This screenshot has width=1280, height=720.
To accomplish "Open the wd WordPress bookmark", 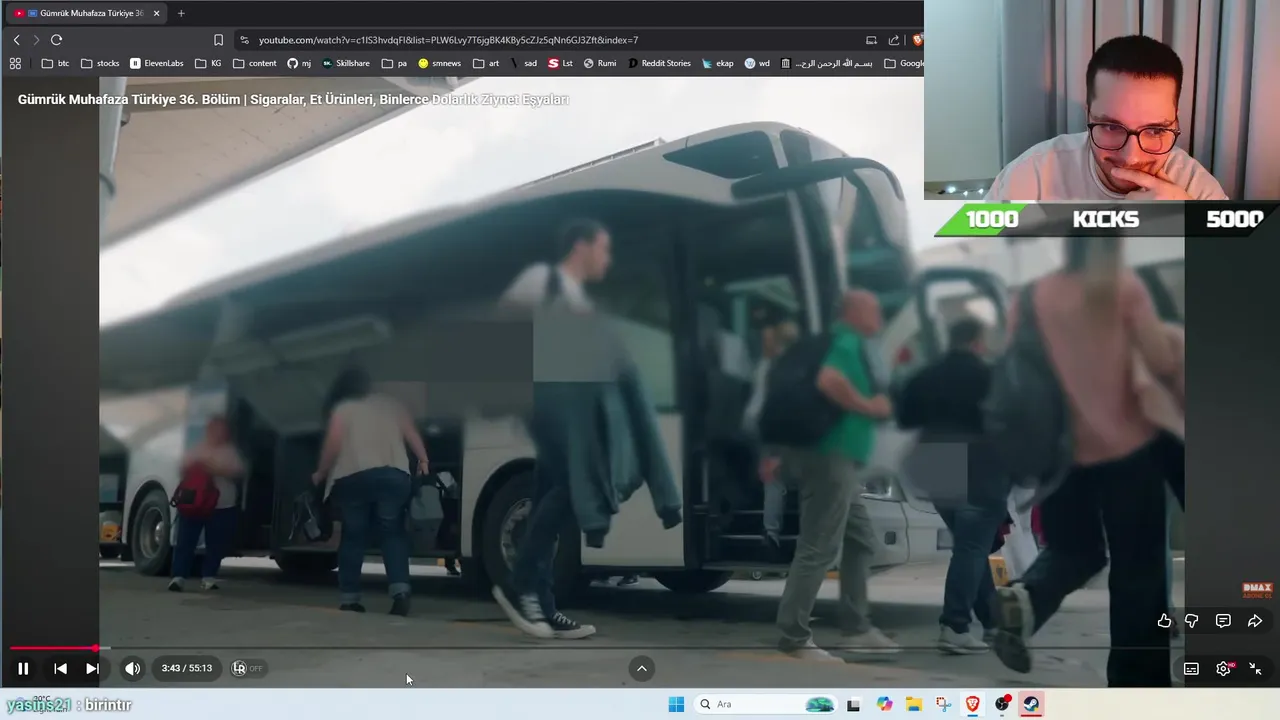I will click(x=757, y=63).
